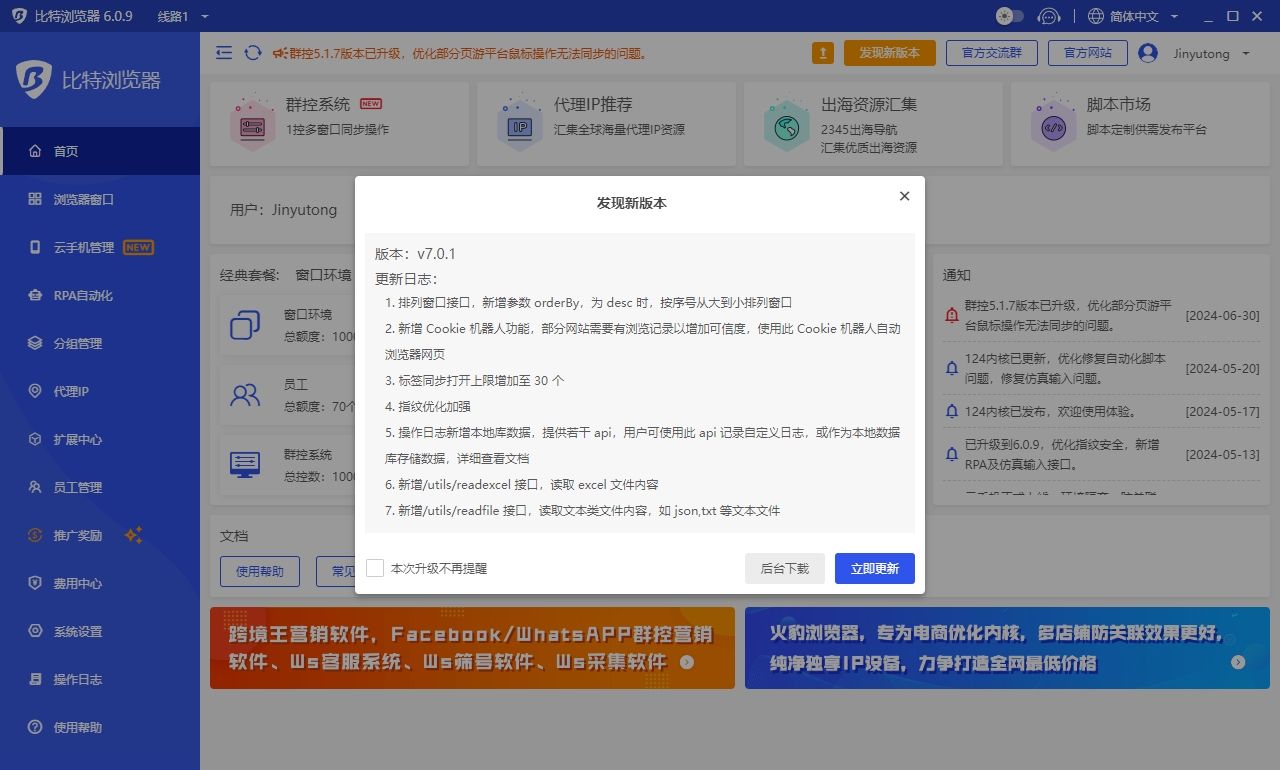Open the 脚本市场 card
The width and height of the screenshot is (1280, 770).
(x=1140, y=121)
